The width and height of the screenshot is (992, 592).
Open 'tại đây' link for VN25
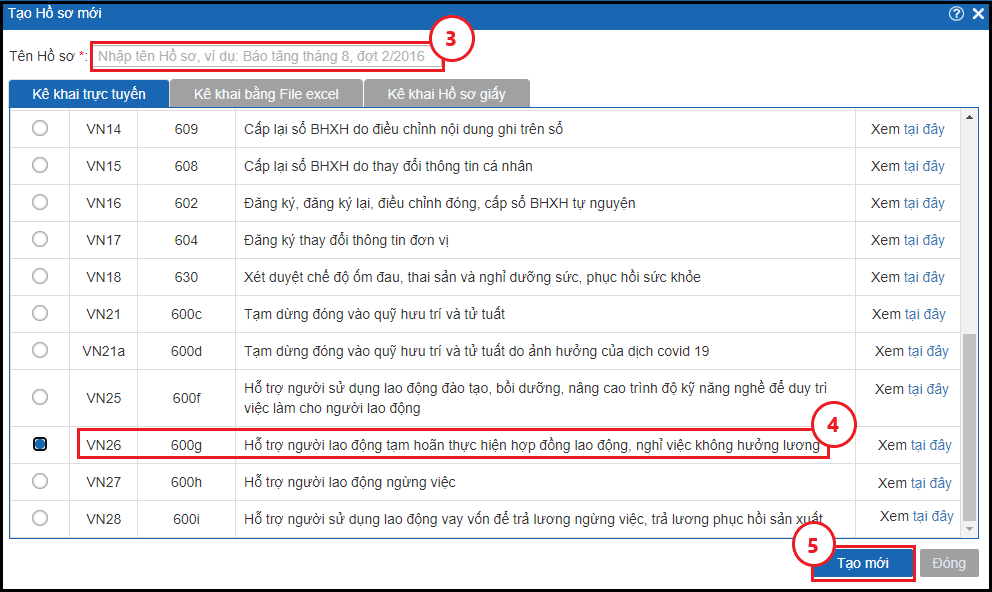[928, 389]
